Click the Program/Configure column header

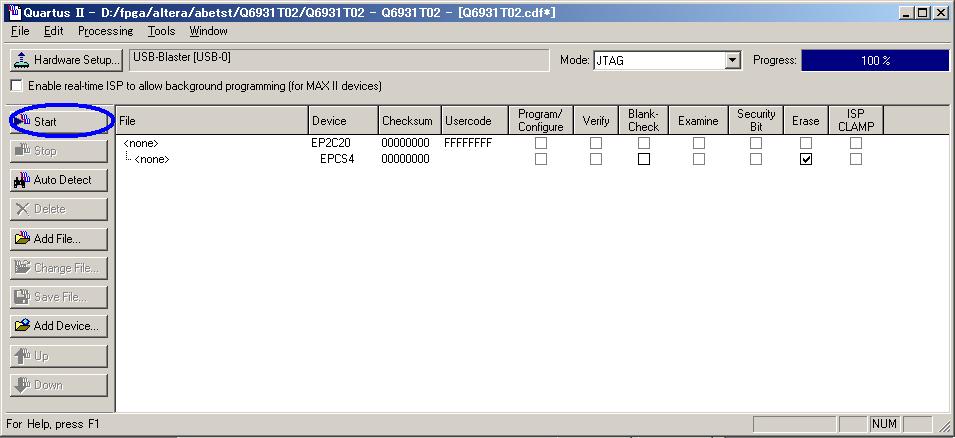[x=541, y=121]
